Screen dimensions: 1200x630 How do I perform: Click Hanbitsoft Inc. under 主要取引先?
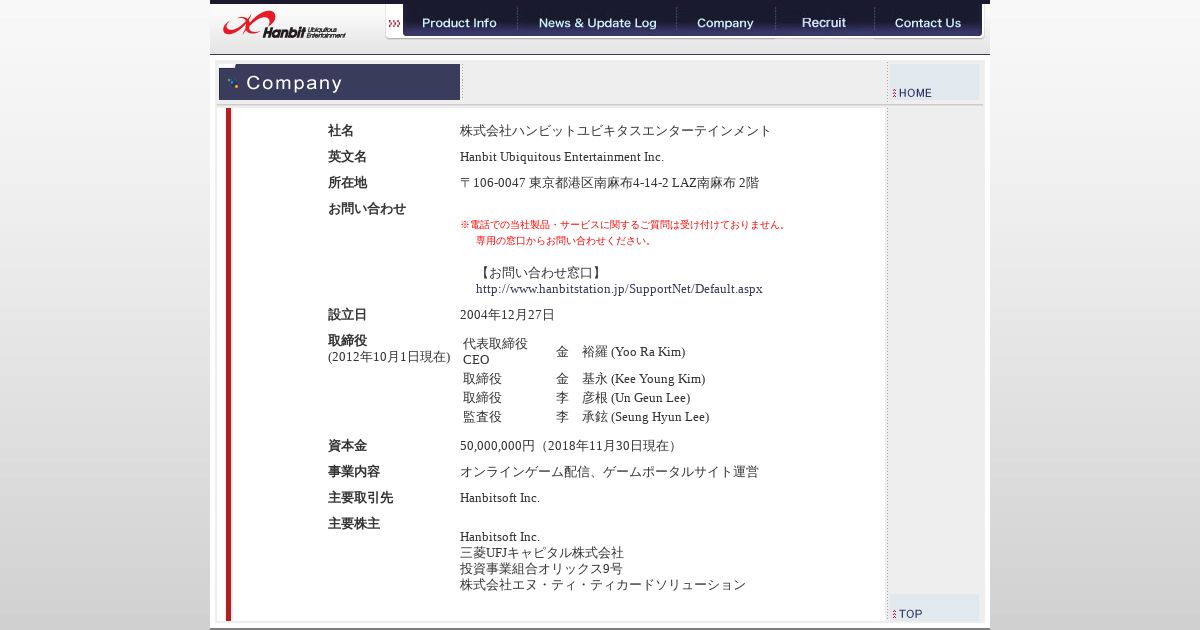click(x=500, y=498)
